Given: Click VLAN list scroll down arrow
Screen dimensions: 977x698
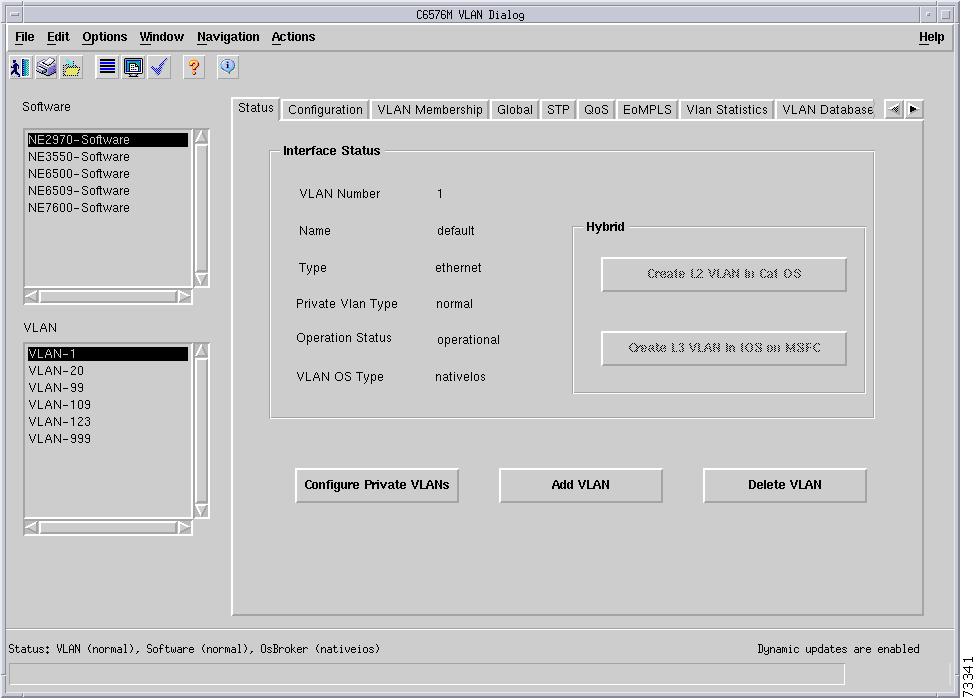Looking at the screenshot, I should coord(201,510).
